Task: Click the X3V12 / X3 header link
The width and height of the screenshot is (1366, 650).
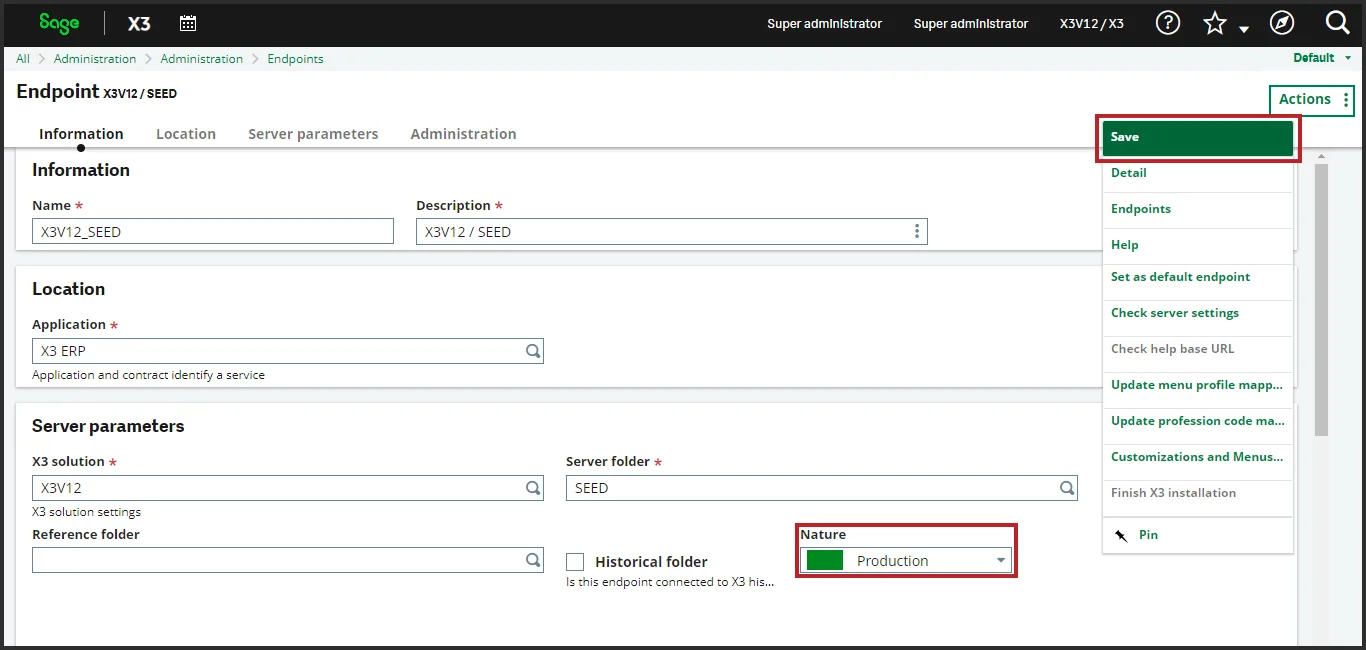Action: [x=1092, y=23]
